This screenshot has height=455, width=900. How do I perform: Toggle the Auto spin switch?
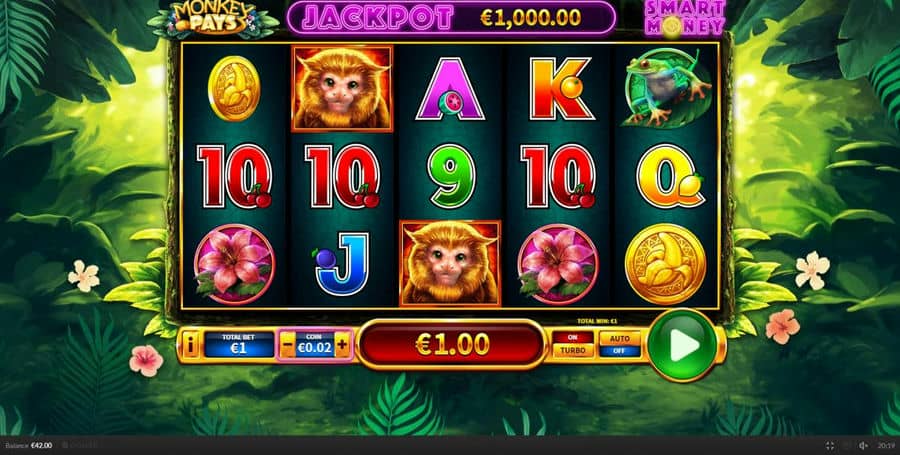[620, 344]
